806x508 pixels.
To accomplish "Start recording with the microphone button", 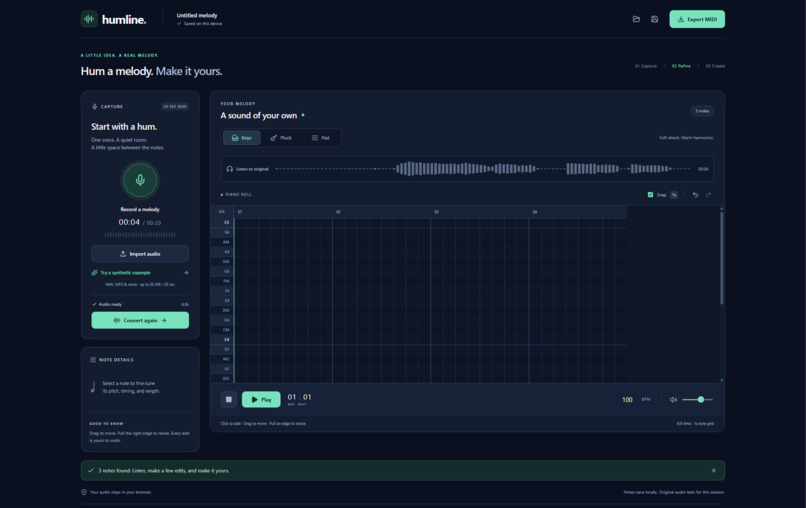I will pyautogui.click(x=140, y=180).
